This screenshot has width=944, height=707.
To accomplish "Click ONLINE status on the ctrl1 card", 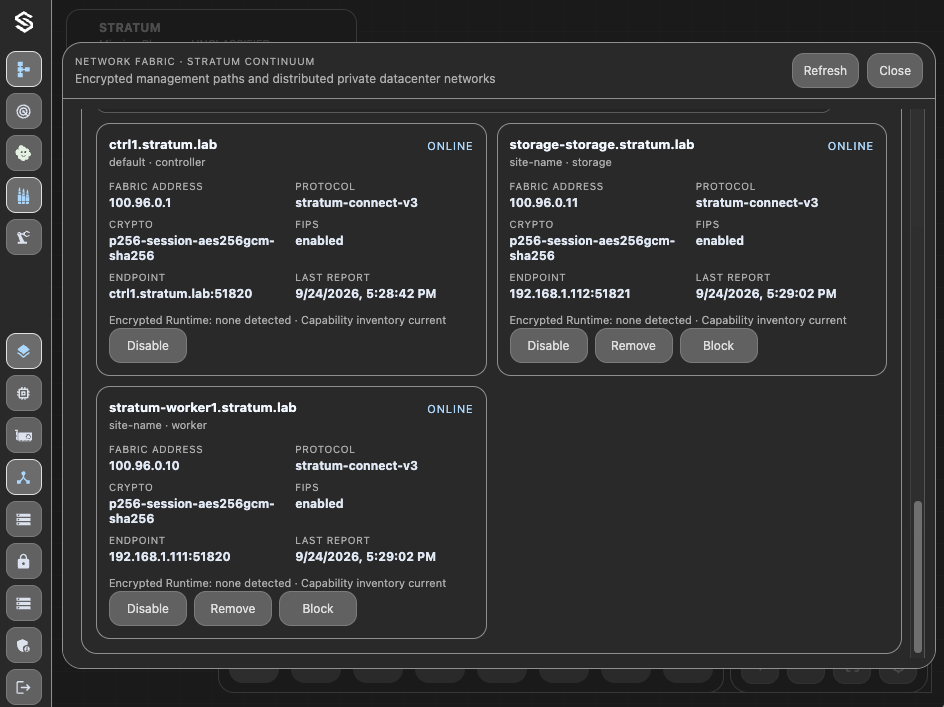I will pyautogui.click(x=450, y=146).
